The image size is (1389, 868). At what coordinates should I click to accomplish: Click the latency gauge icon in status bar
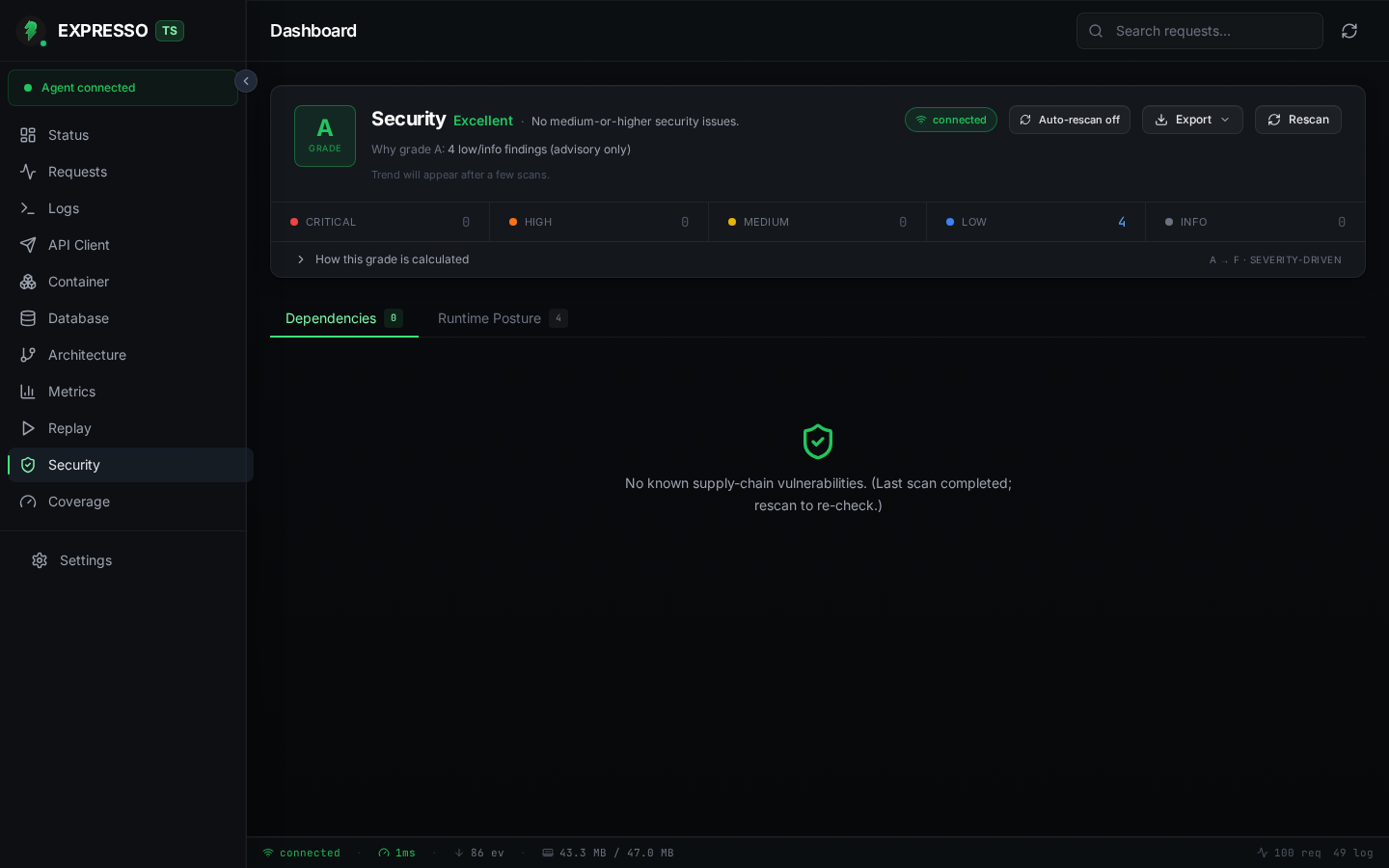(x=384, y=853)
